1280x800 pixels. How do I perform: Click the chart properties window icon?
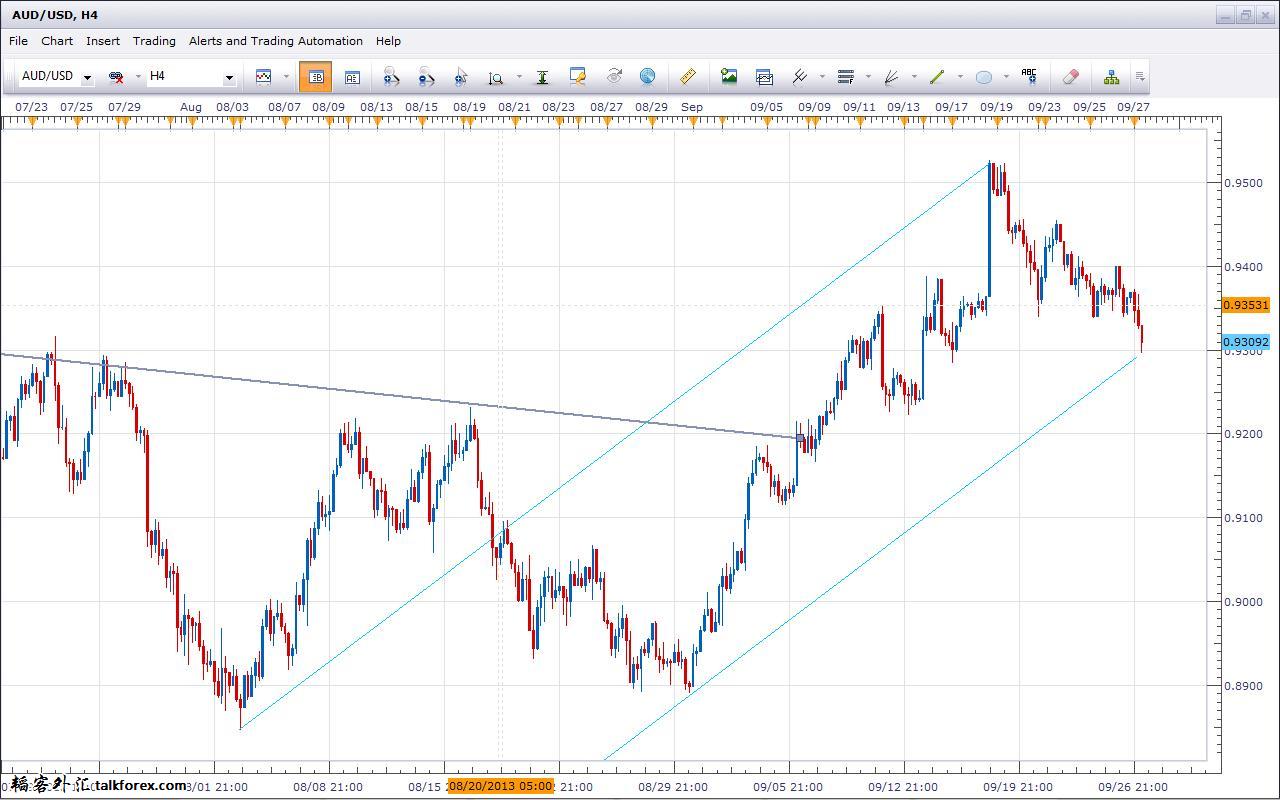(577, 77)
